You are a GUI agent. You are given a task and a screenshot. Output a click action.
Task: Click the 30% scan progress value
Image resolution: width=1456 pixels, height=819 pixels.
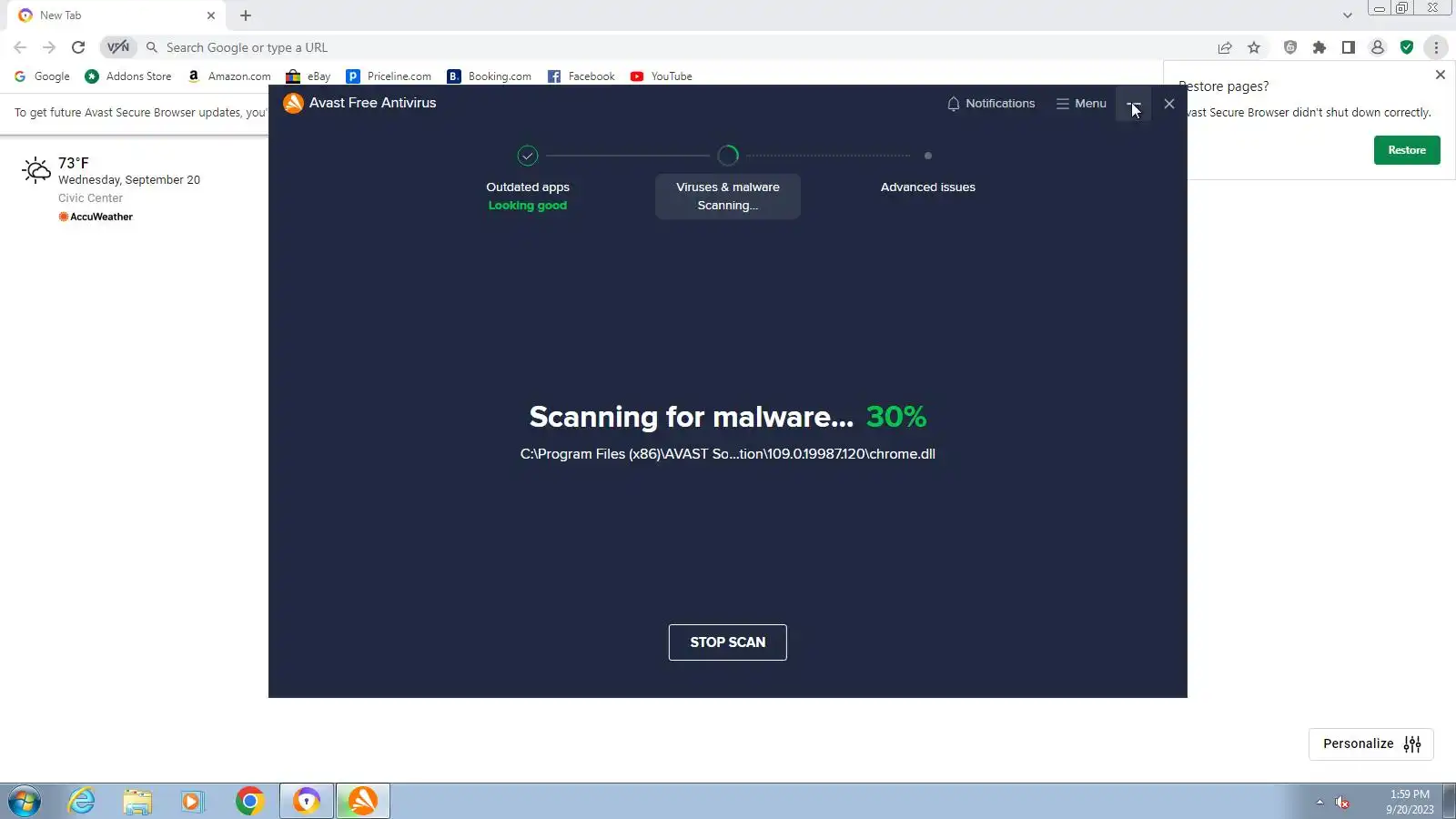[895, 417]
